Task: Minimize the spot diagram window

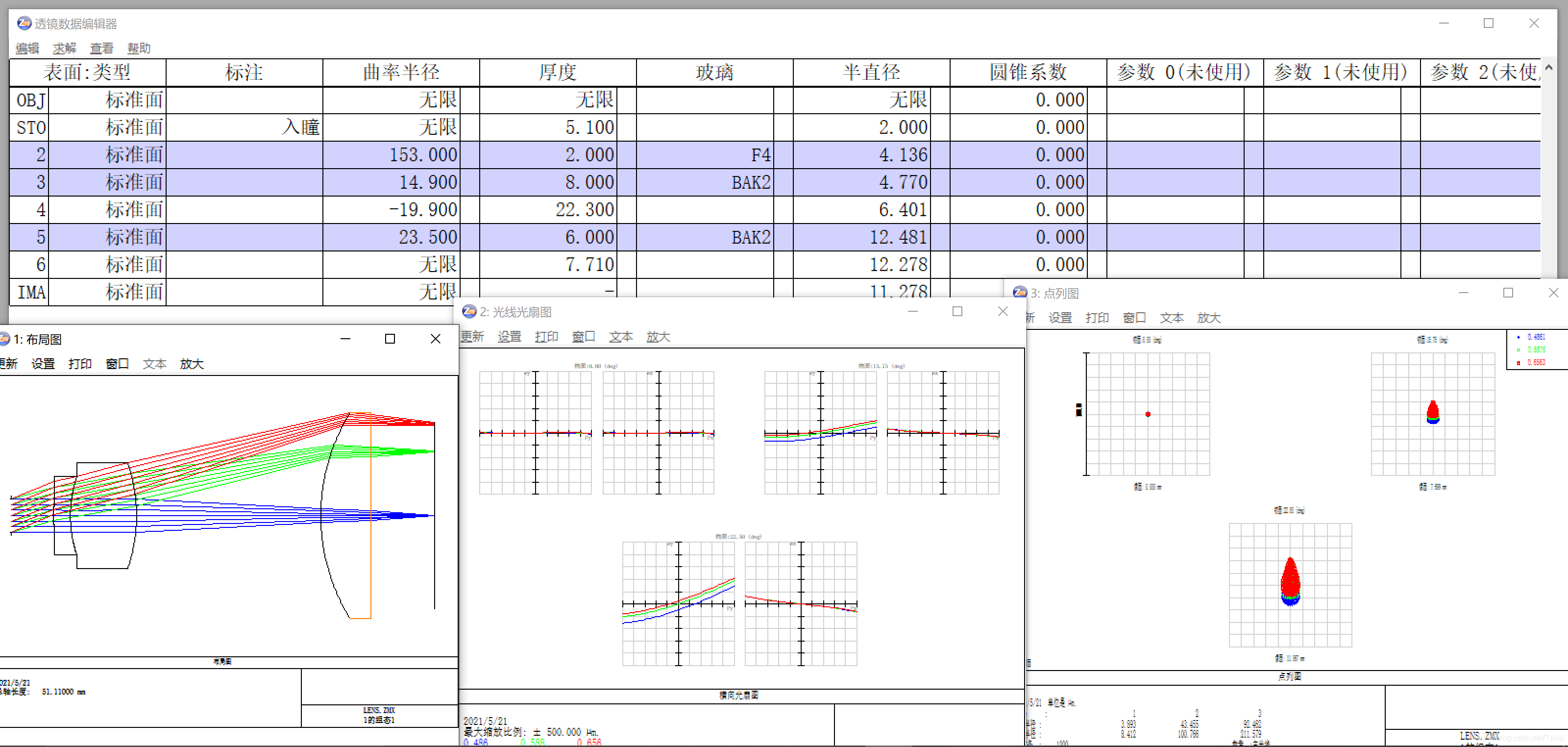Action: click(x=1463, y=293)
